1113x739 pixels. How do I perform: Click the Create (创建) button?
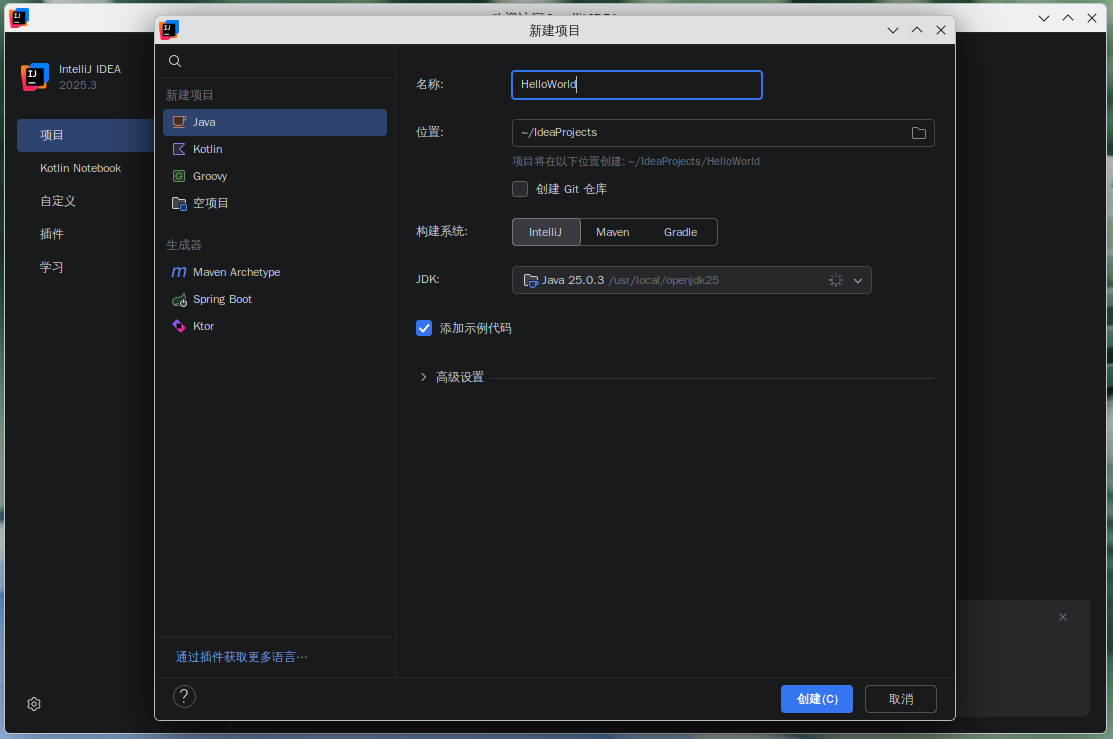[x=816, y=699]
